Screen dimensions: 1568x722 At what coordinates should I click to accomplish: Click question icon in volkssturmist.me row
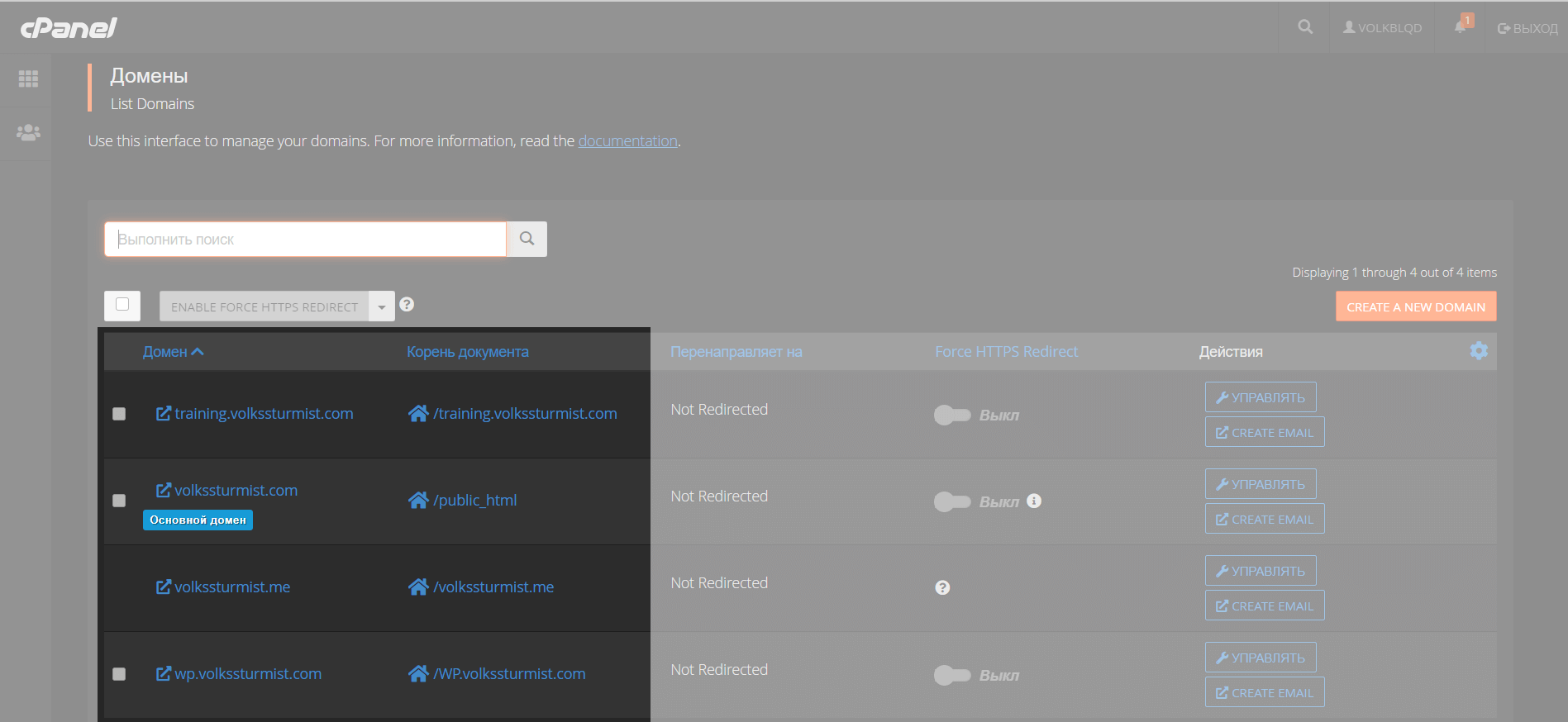click(942, 587)
